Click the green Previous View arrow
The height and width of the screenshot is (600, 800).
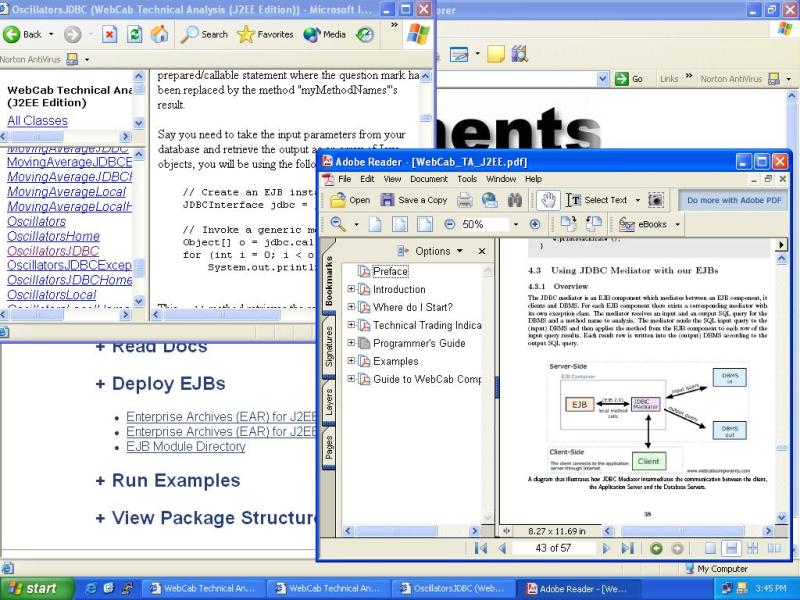(656, 548)
